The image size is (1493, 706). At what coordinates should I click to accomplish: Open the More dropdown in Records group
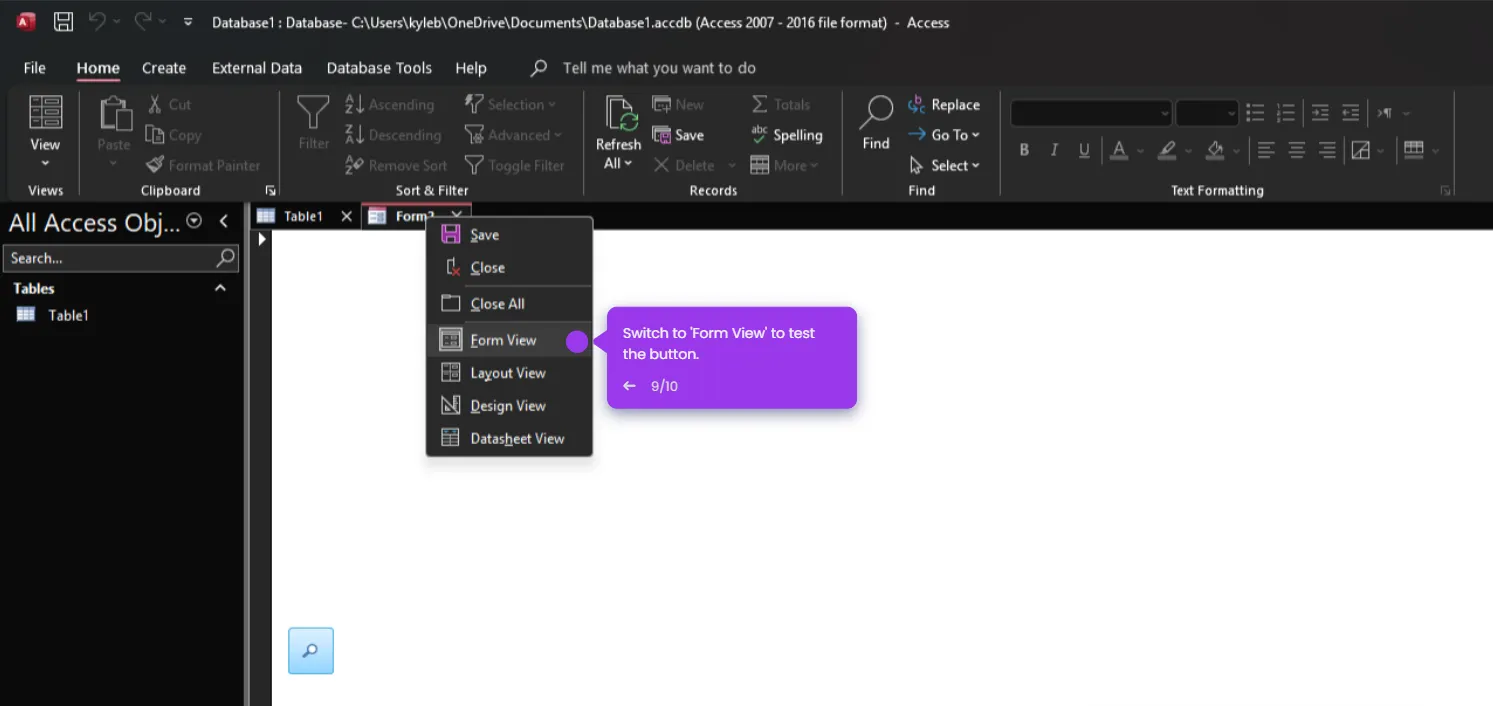point(785,165)
